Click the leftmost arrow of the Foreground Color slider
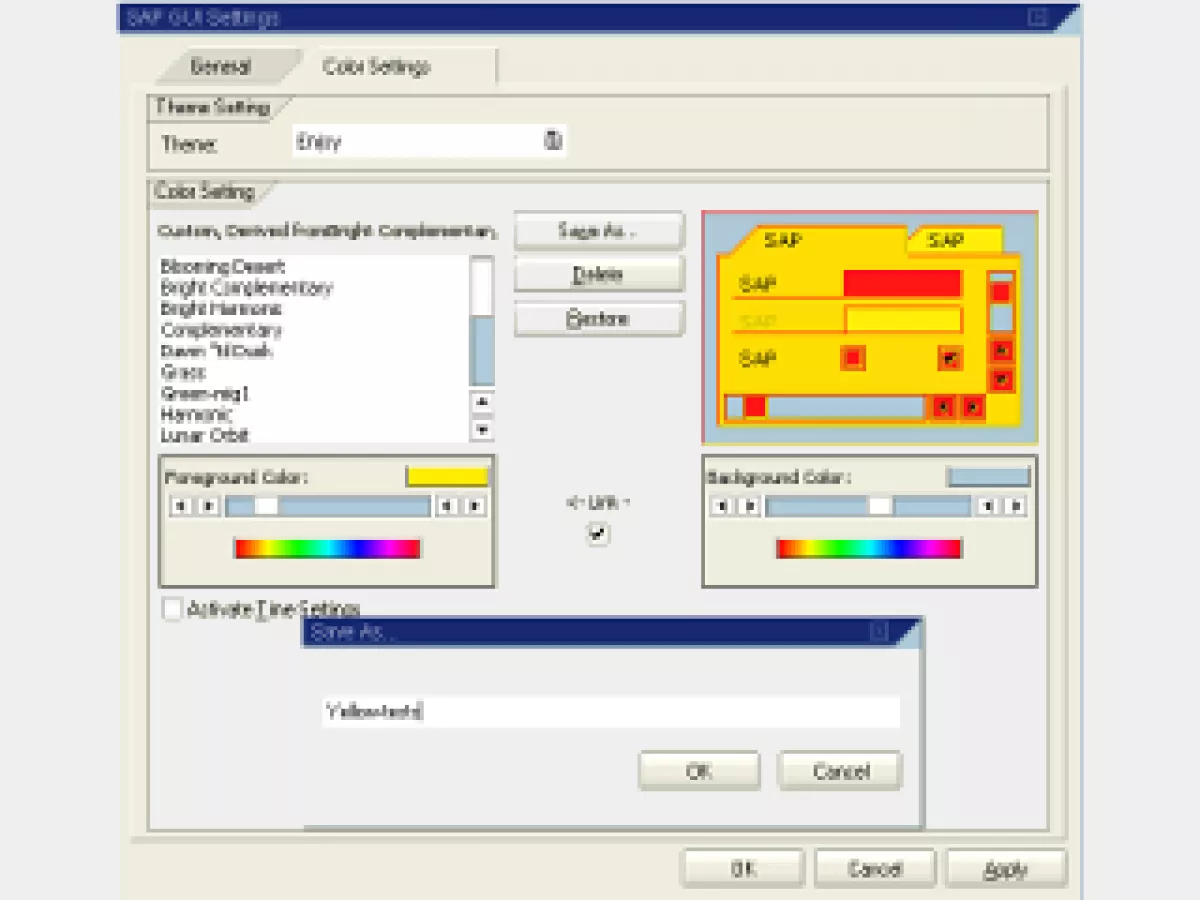 (180, 506)
